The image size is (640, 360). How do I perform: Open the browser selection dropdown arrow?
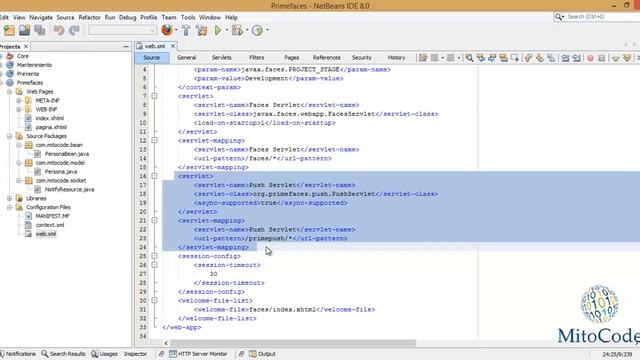(176, 30)
